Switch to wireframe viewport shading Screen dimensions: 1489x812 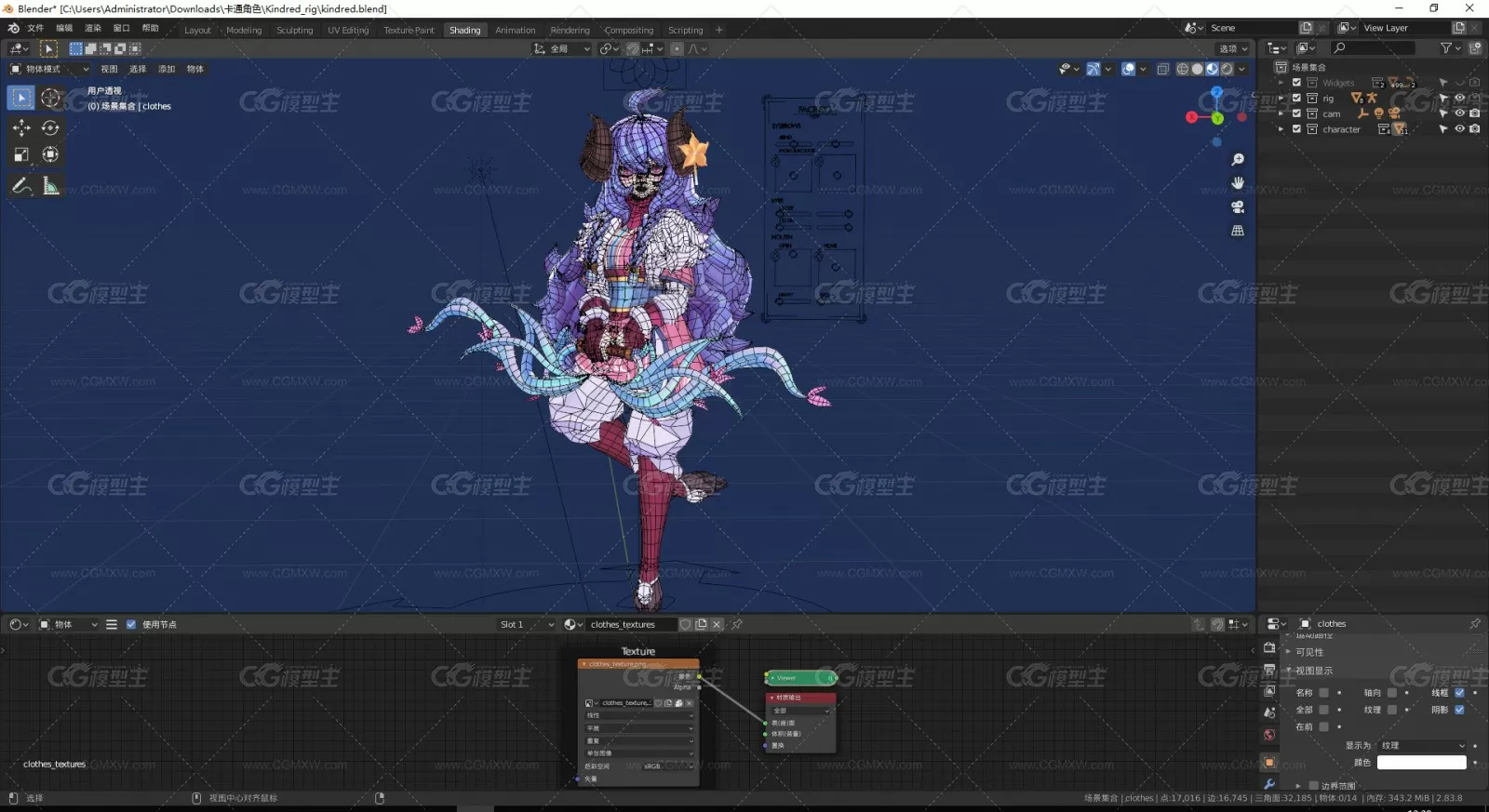click(1183, 69)
